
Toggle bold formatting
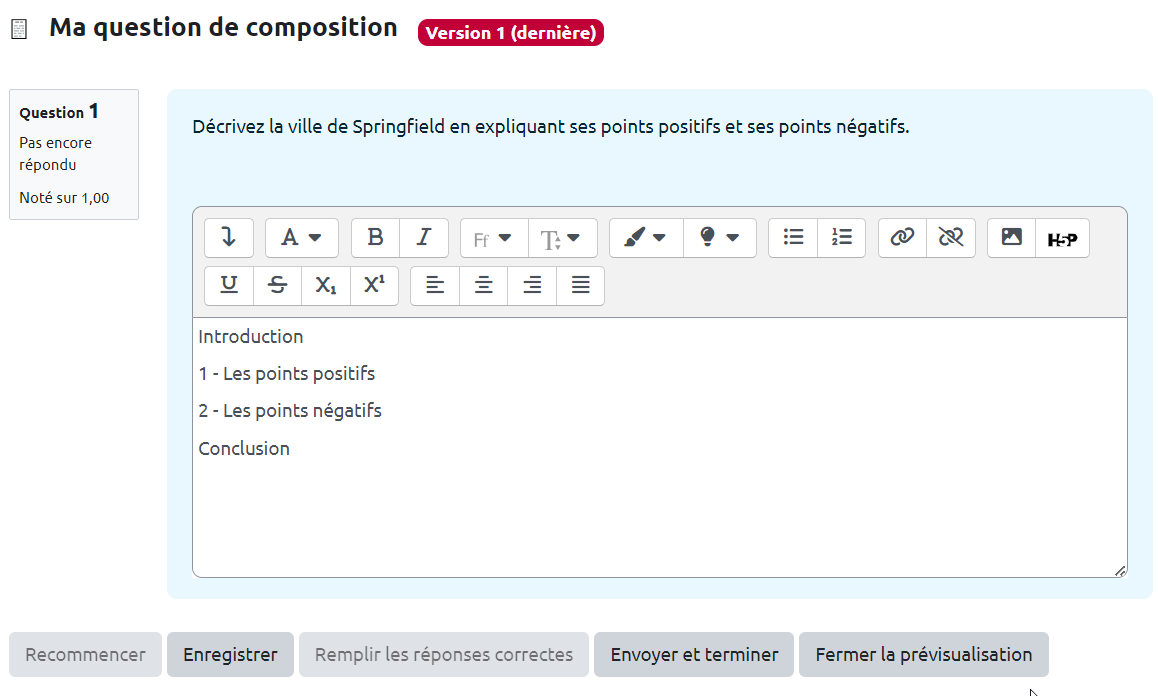point(375,238)
